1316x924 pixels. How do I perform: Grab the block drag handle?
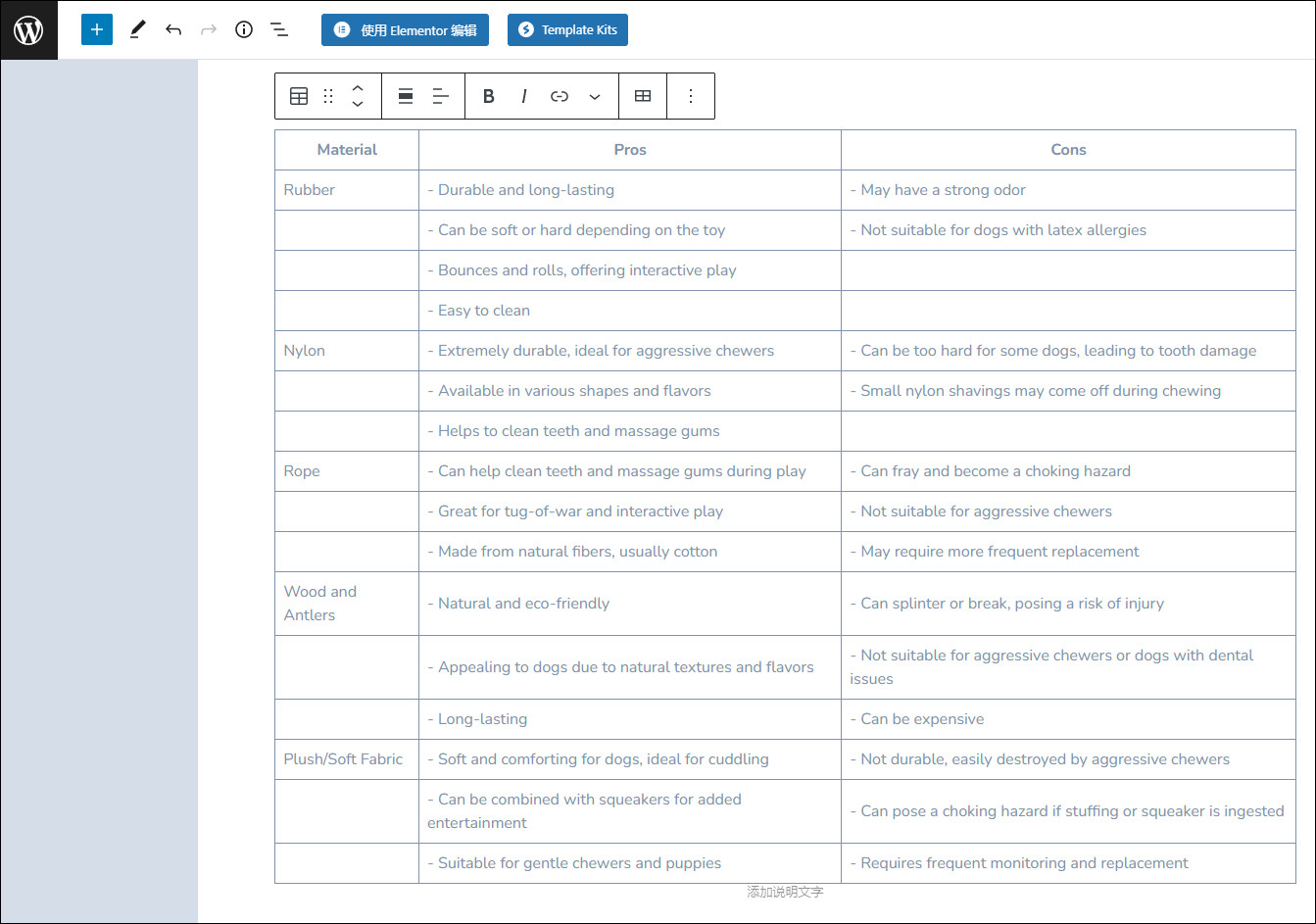(x=328, y=96)
